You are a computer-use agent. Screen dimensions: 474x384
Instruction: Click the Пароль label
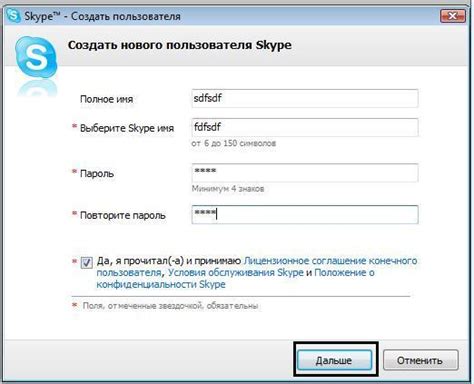pos(97,174)
